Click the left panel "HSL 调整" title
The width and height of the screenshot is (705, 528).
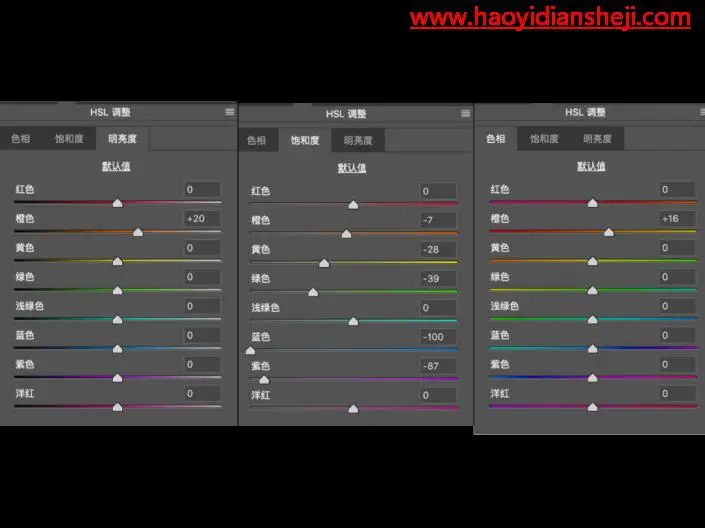pos(110,112)
